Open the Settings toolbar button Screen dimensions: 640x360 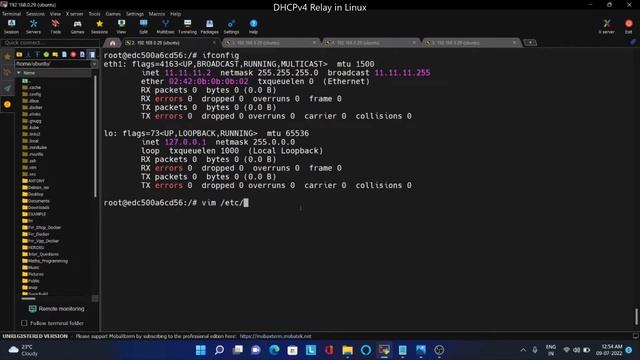(x=231, y=27)
